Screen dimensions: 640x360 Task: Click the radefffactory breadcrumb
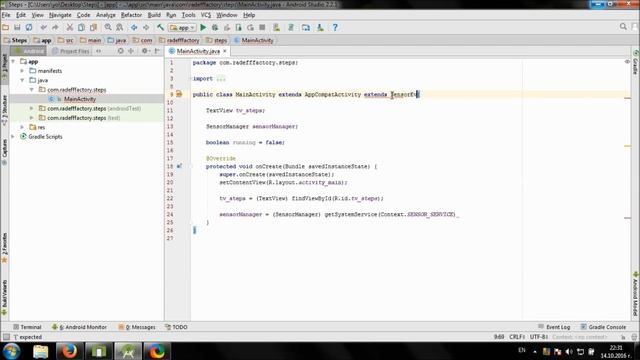click(x=180, y=40)
